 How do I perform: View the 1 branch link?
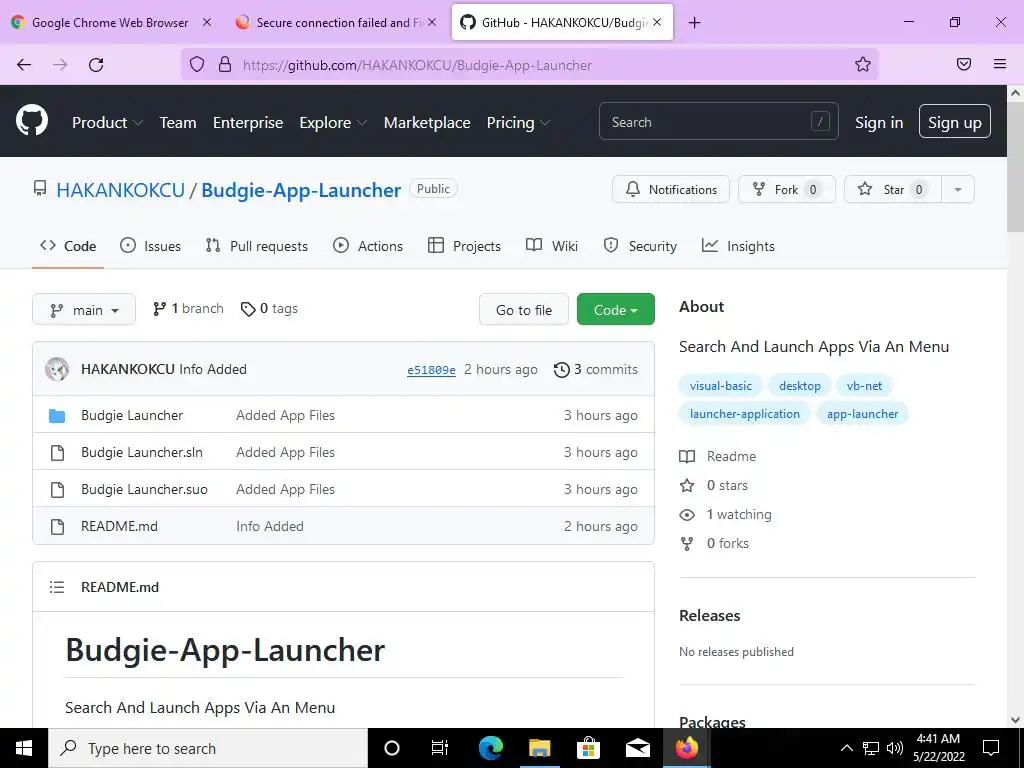pos(188,309)
